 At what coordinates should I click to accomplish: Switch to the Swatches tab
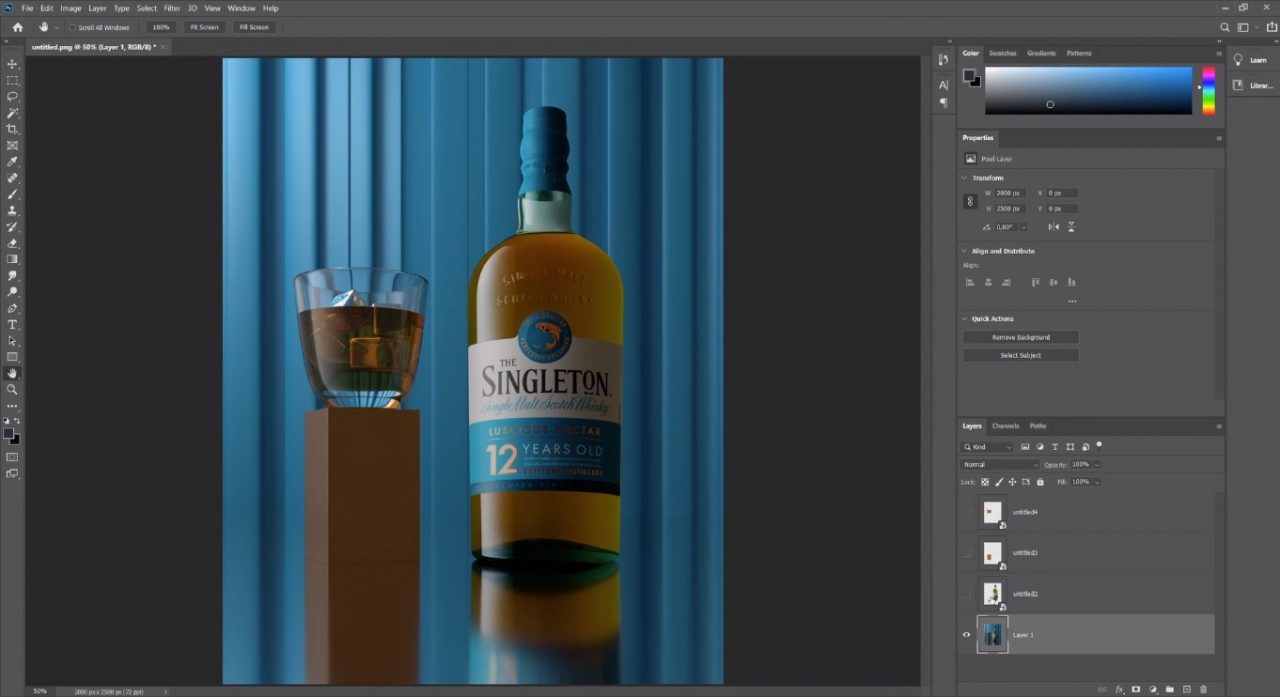[x=1002, y=53]
